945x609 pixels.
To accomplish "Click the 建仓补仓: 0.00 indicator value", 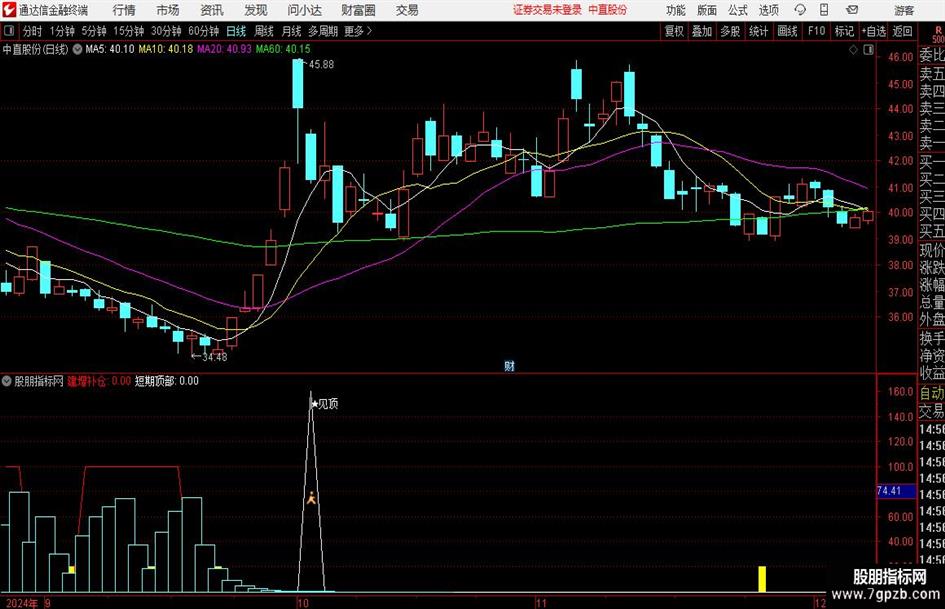I will 99,381.
